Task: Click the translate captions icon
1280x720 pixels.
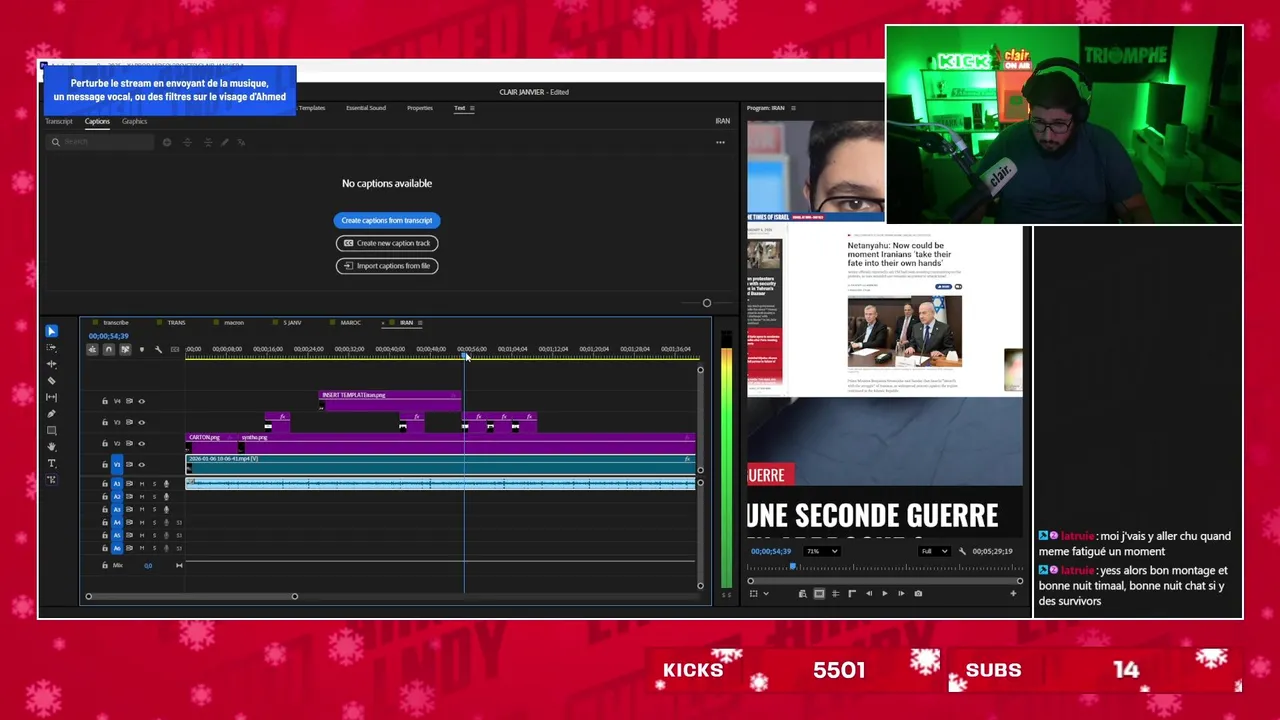Action: [x=241, y=142]
